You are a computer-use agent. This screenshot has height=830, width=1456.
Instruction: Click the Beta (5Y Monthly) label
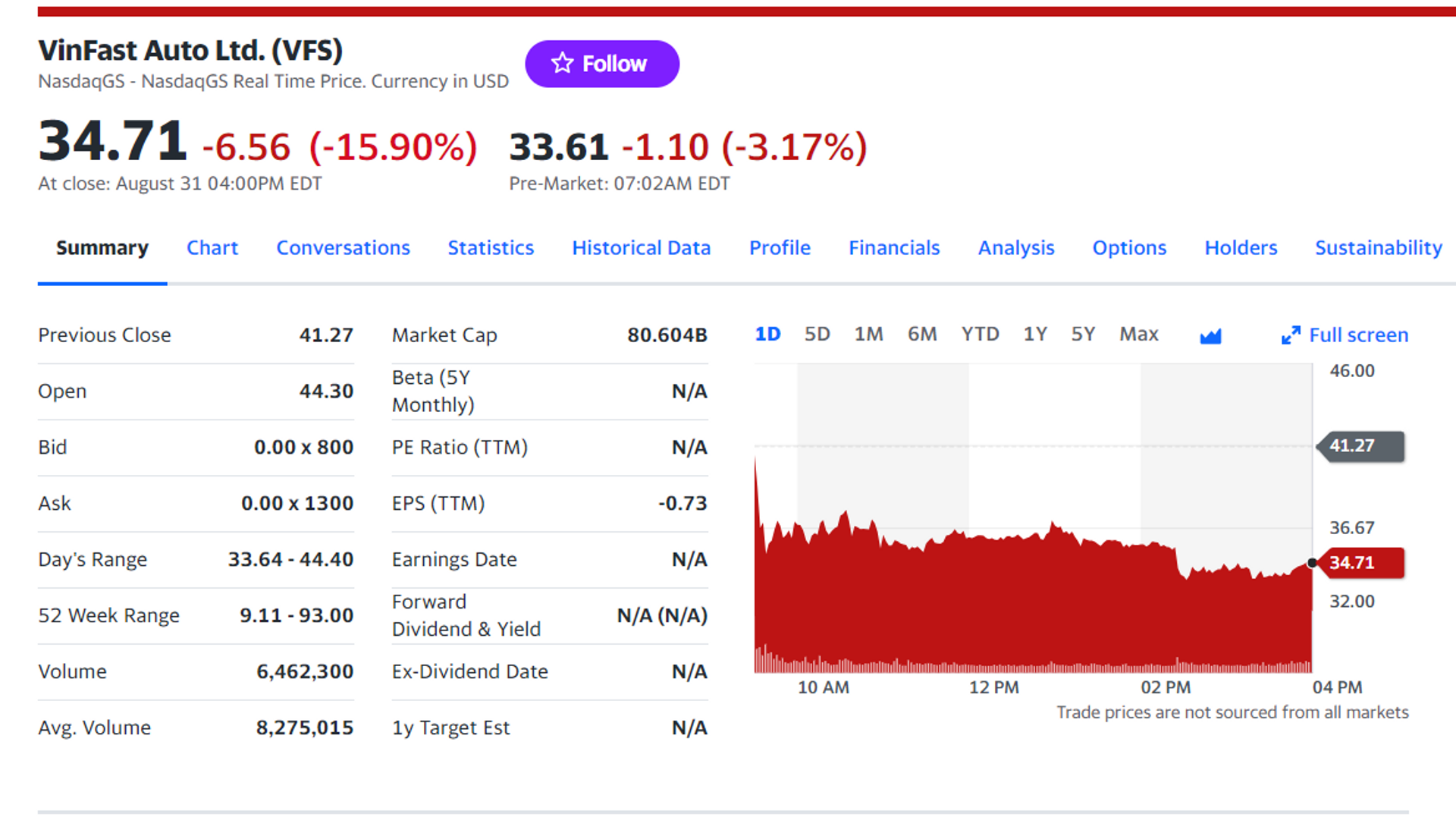(433, 391)
